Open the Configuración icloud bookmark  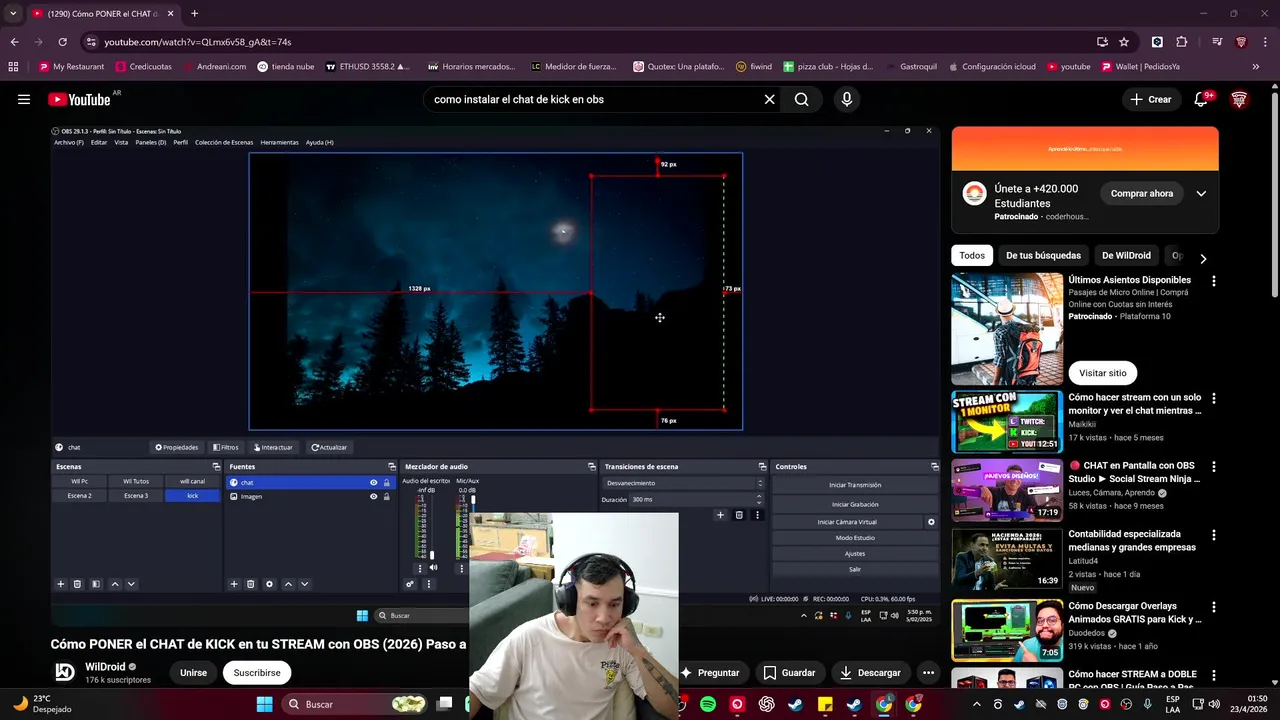[991, 67]
